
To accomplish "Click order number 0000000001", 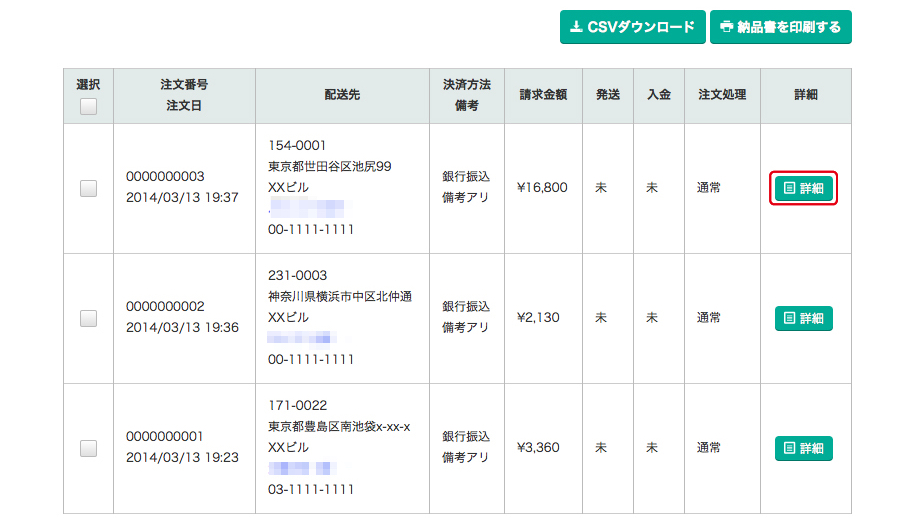I will point(165,436).
